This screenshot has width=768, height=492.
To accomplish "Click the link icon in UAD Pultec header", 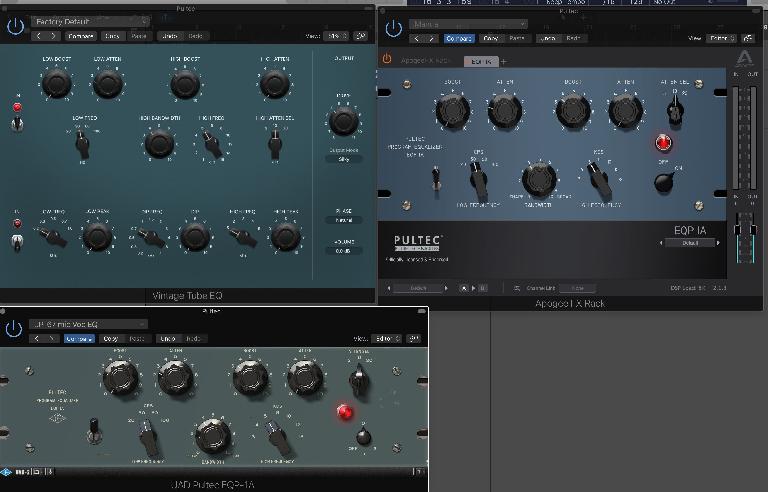I will tap(414, 339).
